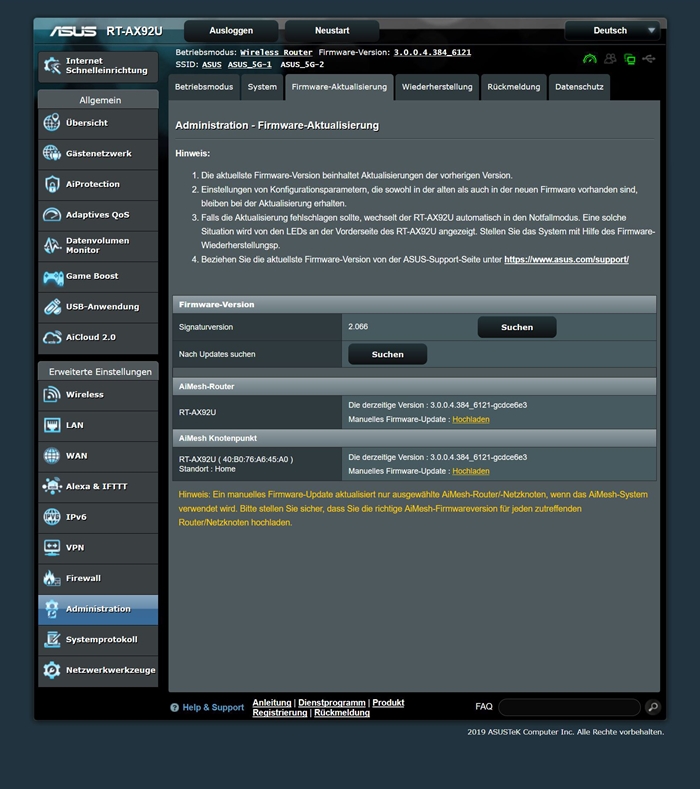Click the green speed gauge status icon
The width and height of the screenshot is (700, 789).
coord(589,59)
